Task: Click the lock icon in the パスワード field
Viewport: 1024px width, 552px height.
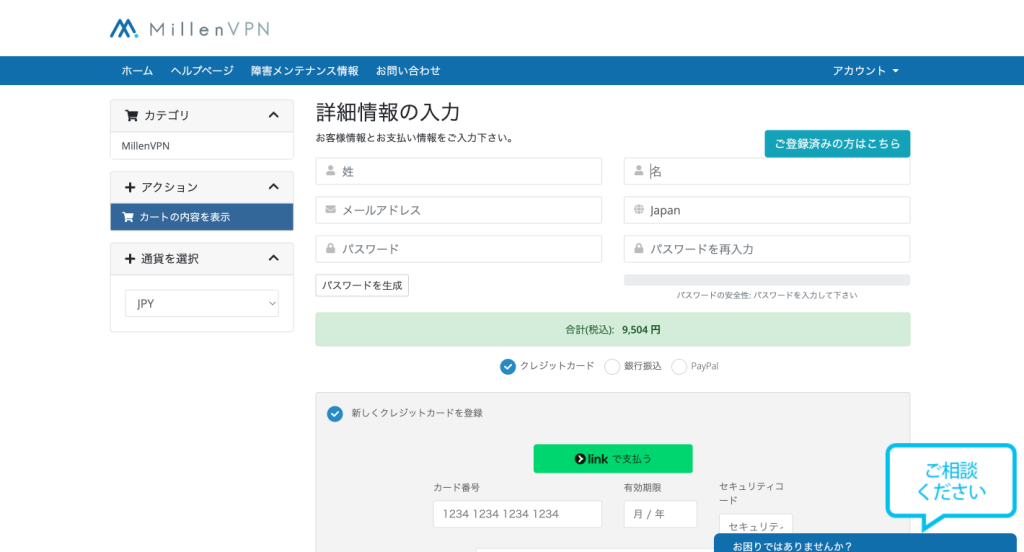Action: [x=330, y=249]
